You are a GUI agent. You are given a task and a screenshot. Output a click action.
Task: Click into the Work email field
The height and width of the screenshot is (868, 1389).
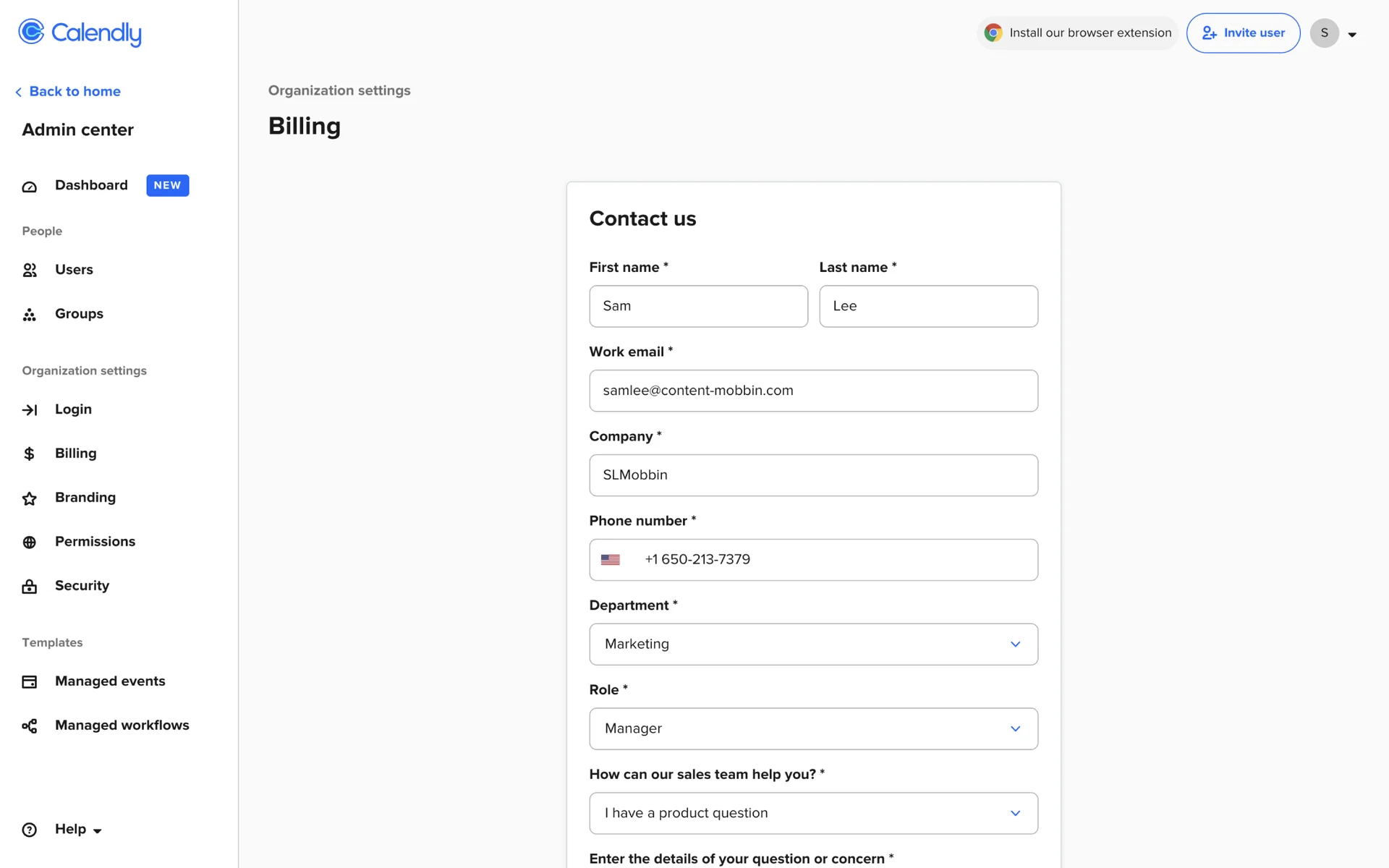[x=813, y=391]
